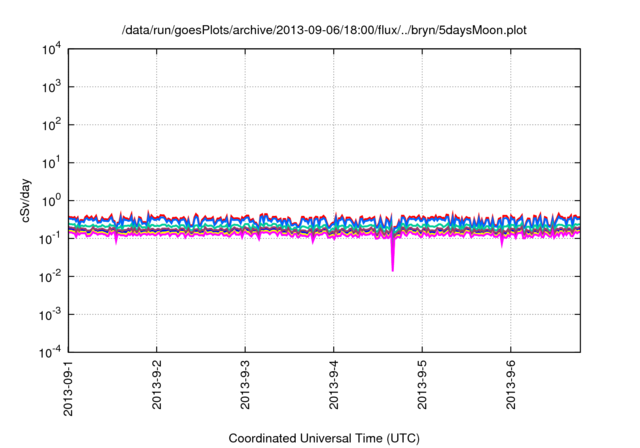Click the y-axis tick label 10^-1
Screen dimensions: 640x448
coord(50,239)
